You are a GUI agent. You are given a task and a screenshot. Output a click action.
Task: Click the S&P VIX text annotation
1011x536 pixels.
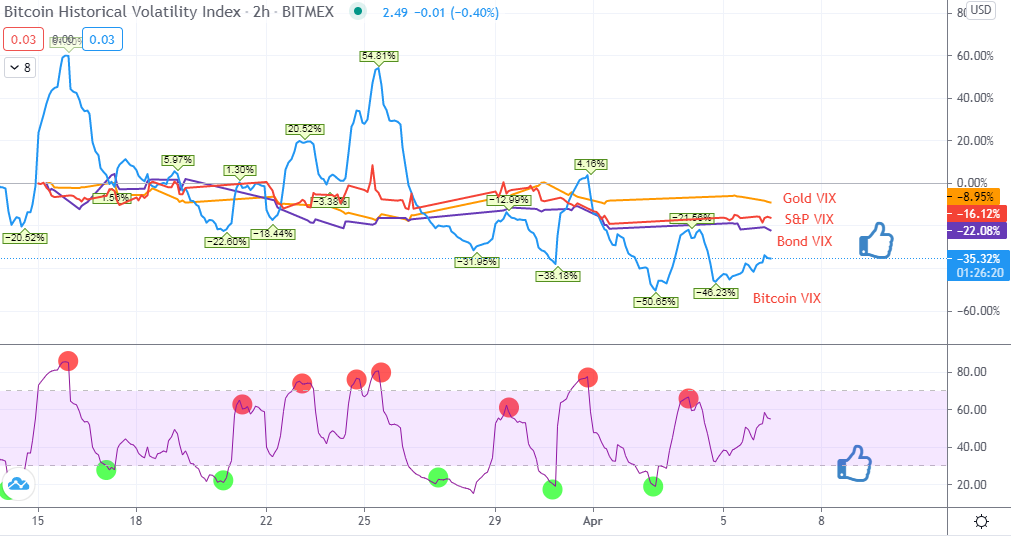(x=809, y=219)
